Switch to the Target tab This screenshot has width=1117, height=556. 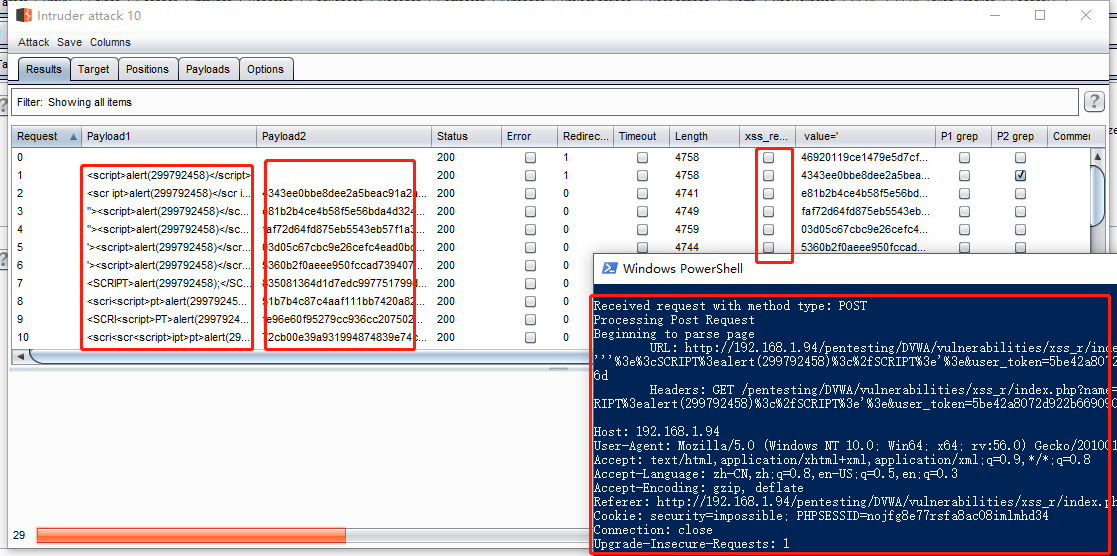pyautogui.click(x=94, y=69)
